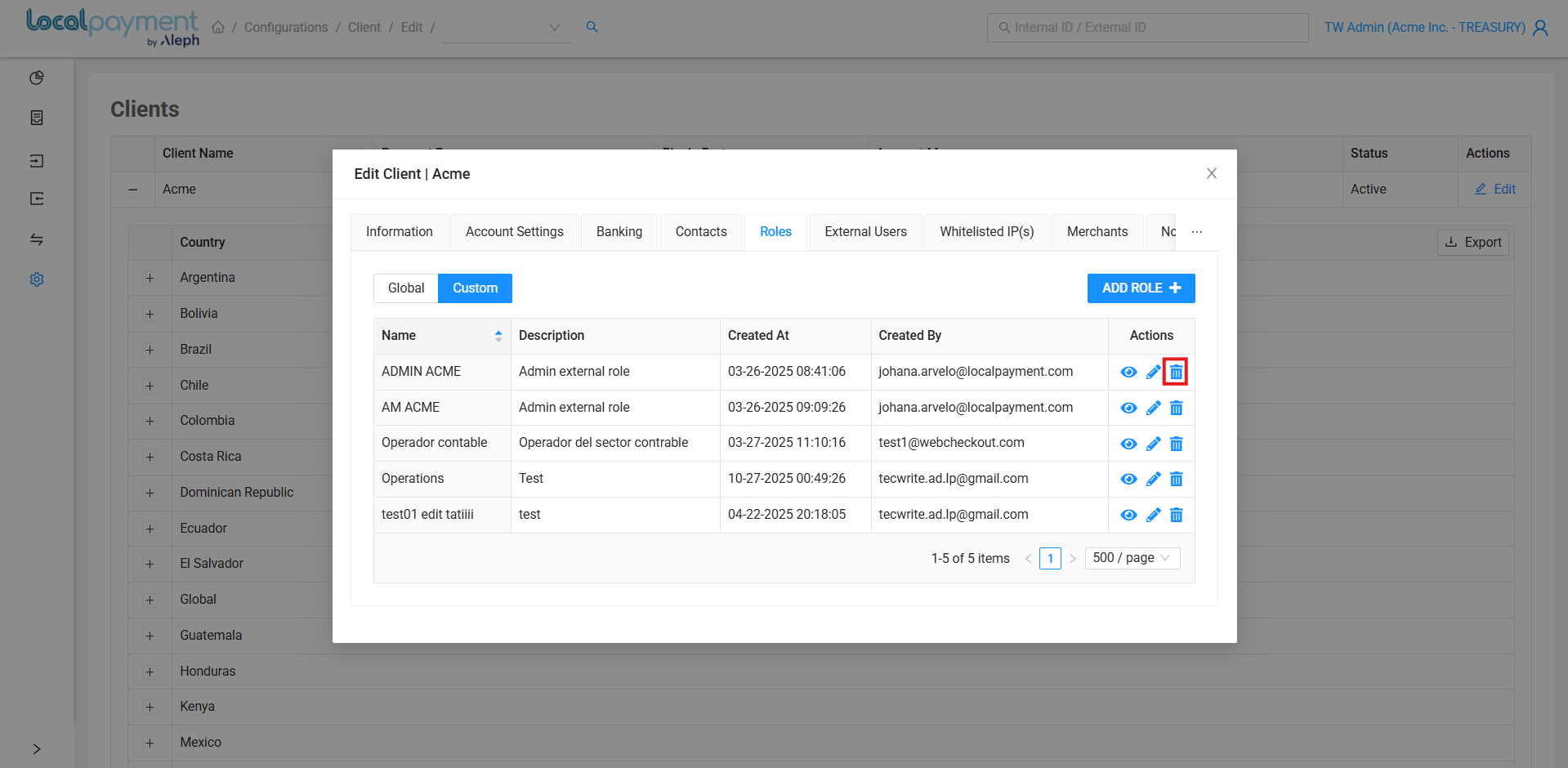
Task: Edit the test01 edit tatiiii role
Action: pyautogui.click(x=1153, y=516)
